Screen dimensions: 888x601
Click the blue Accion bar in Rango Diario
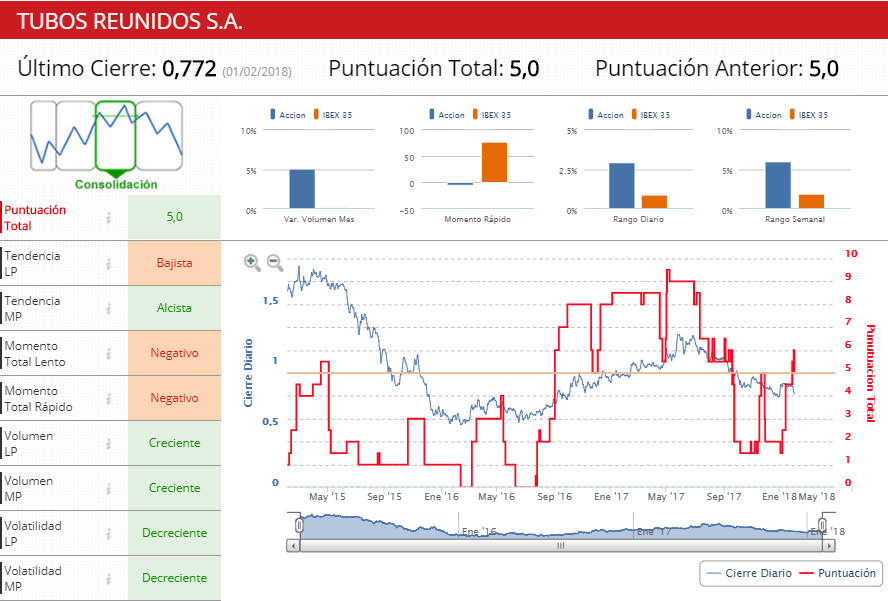[x=622, y=186]
